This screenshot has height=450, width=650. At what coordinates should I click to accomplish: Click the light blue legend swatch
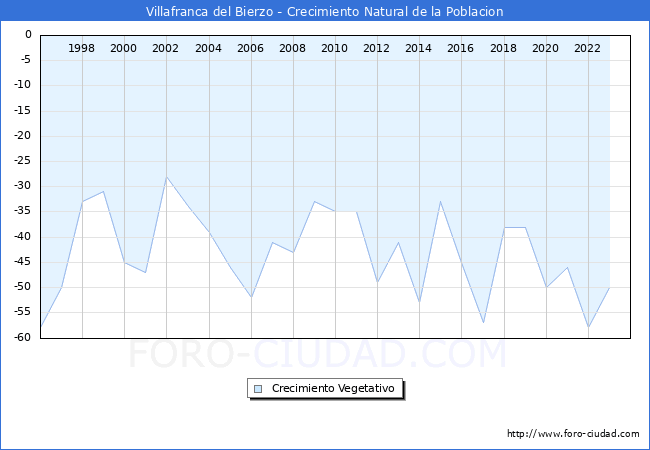pos(258,389)
